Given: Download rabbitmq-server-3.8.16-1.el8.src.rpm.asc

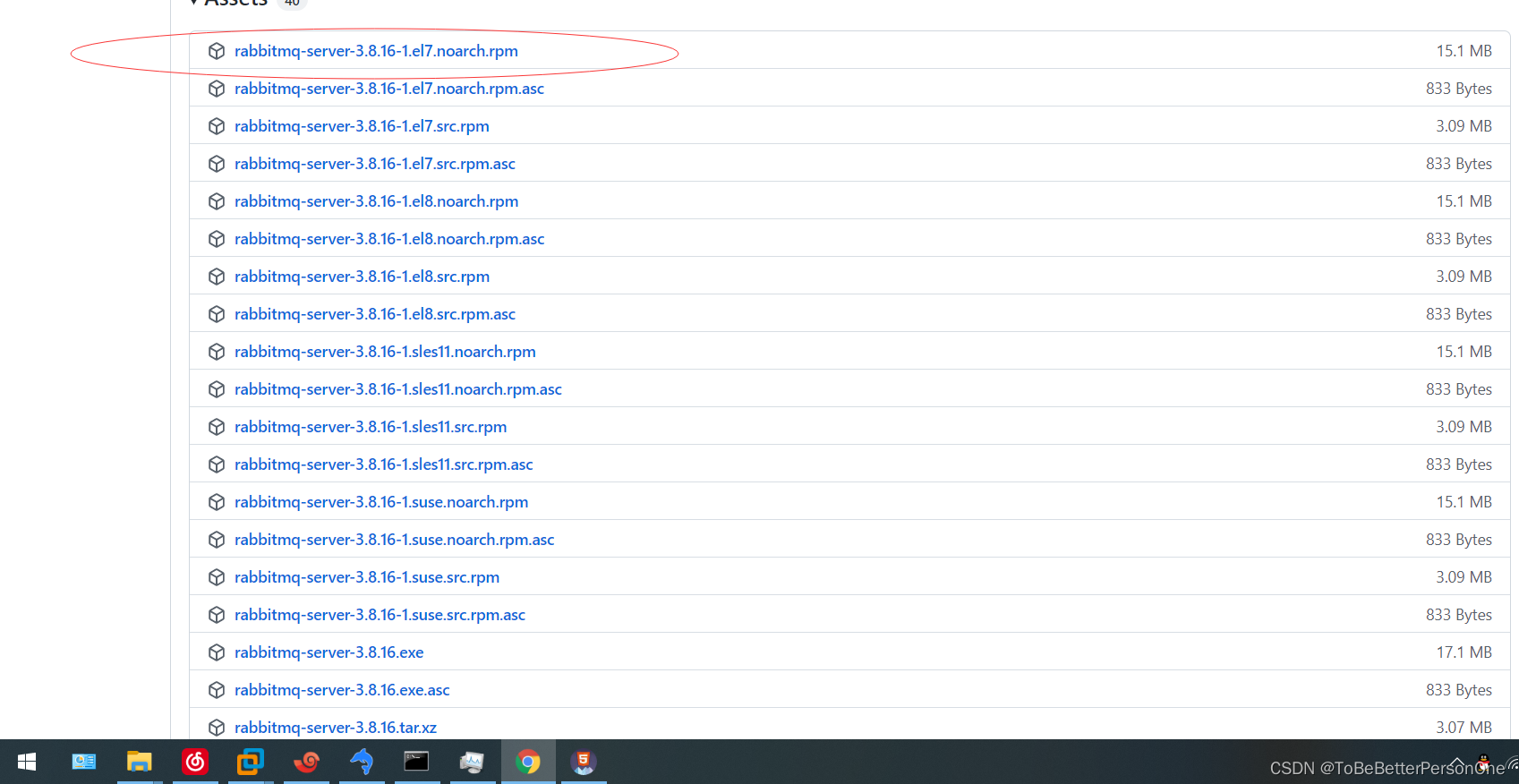Looking at the screenshot, I should tap(375, 314).
